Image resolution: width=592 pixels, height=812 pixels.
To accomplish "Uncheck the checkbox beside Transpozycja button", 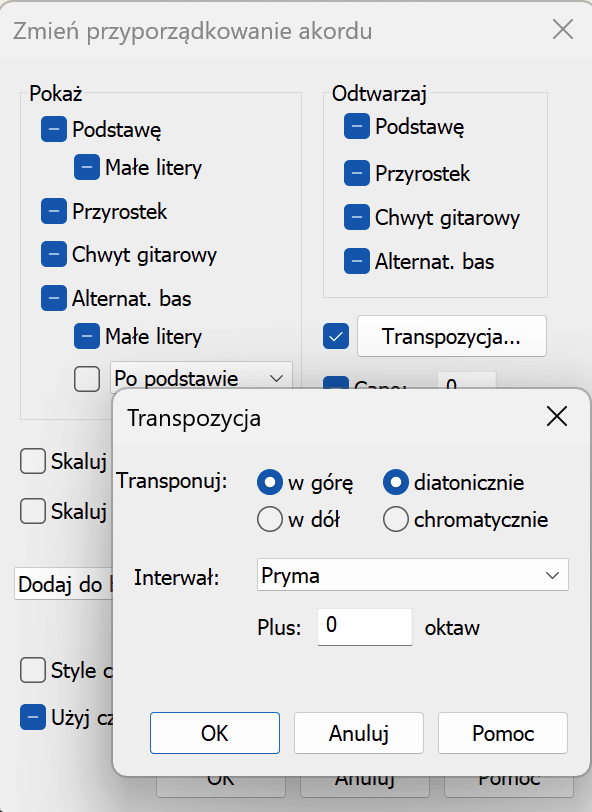I will (x=336, y=336).
